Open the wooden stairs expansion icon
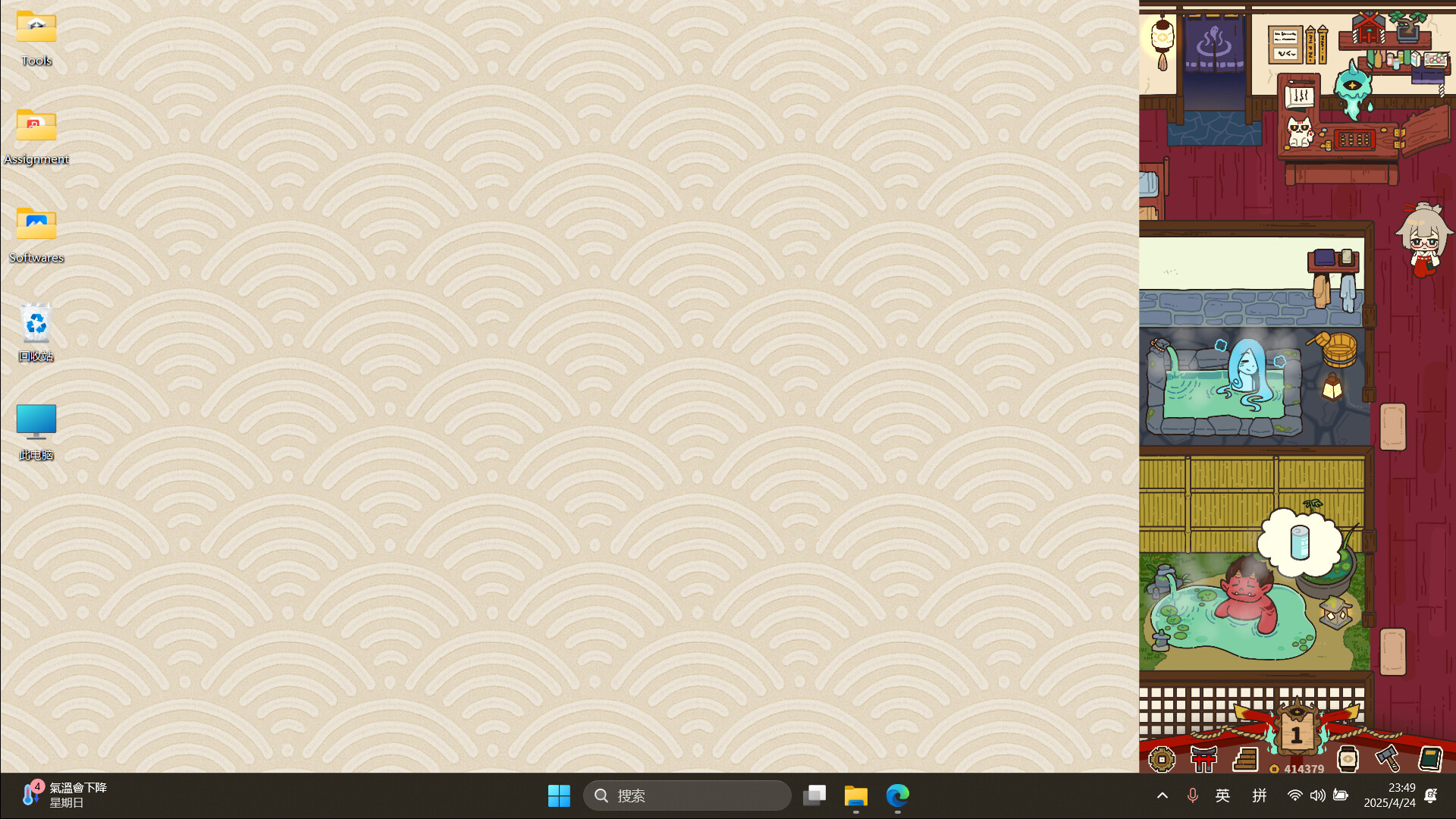This screenshot has height=819, width=1456. pos(1246,758)
